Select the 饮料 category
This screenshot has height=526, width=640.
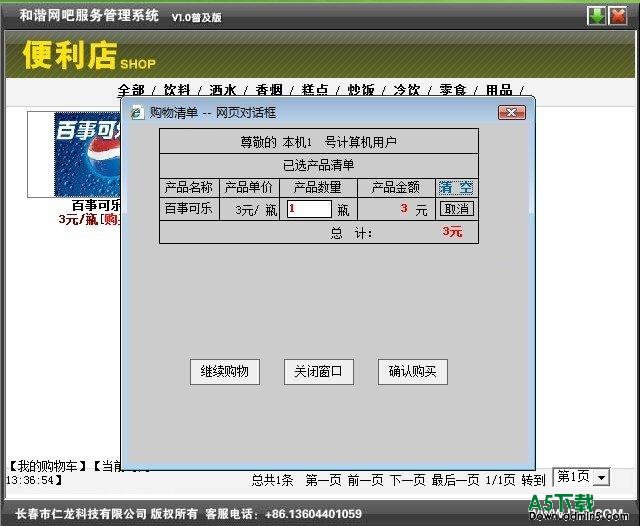(177, 90)
